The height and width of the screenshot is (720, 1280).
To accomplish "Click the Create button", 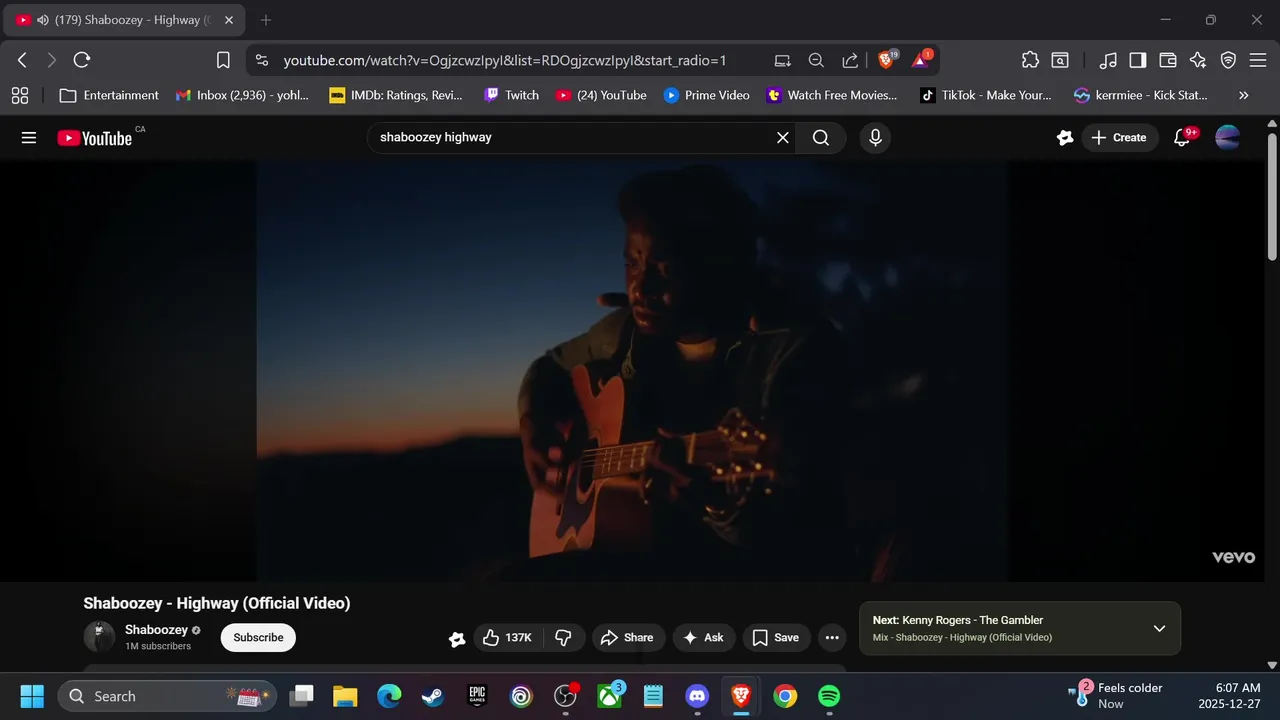I will click(1119, 138).
